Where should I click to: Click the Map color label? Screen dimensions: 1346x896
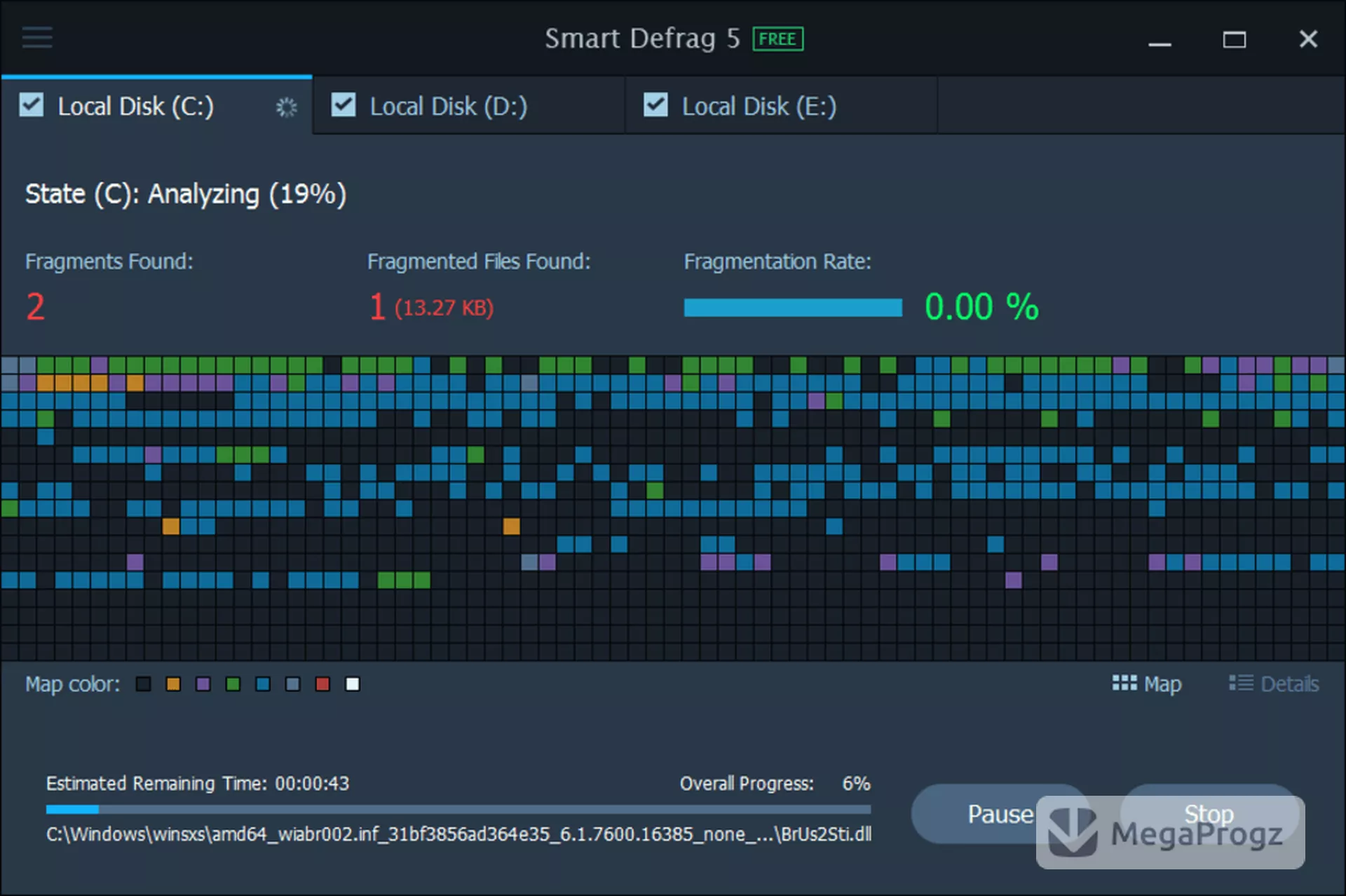(72, 684)
